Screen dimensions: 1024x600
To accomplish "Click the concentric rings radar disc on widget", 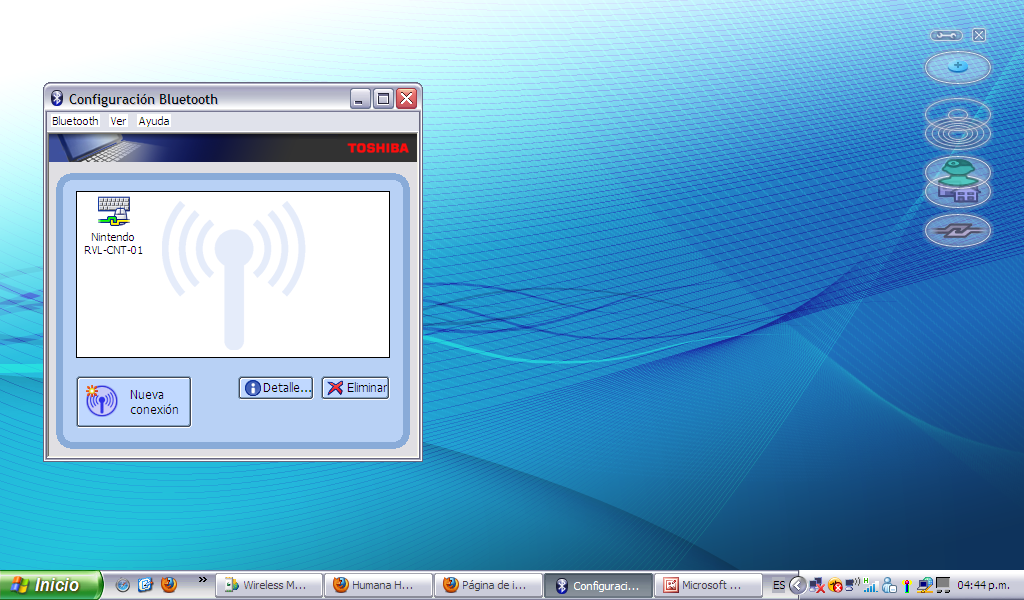I will [x=957, y=122].
